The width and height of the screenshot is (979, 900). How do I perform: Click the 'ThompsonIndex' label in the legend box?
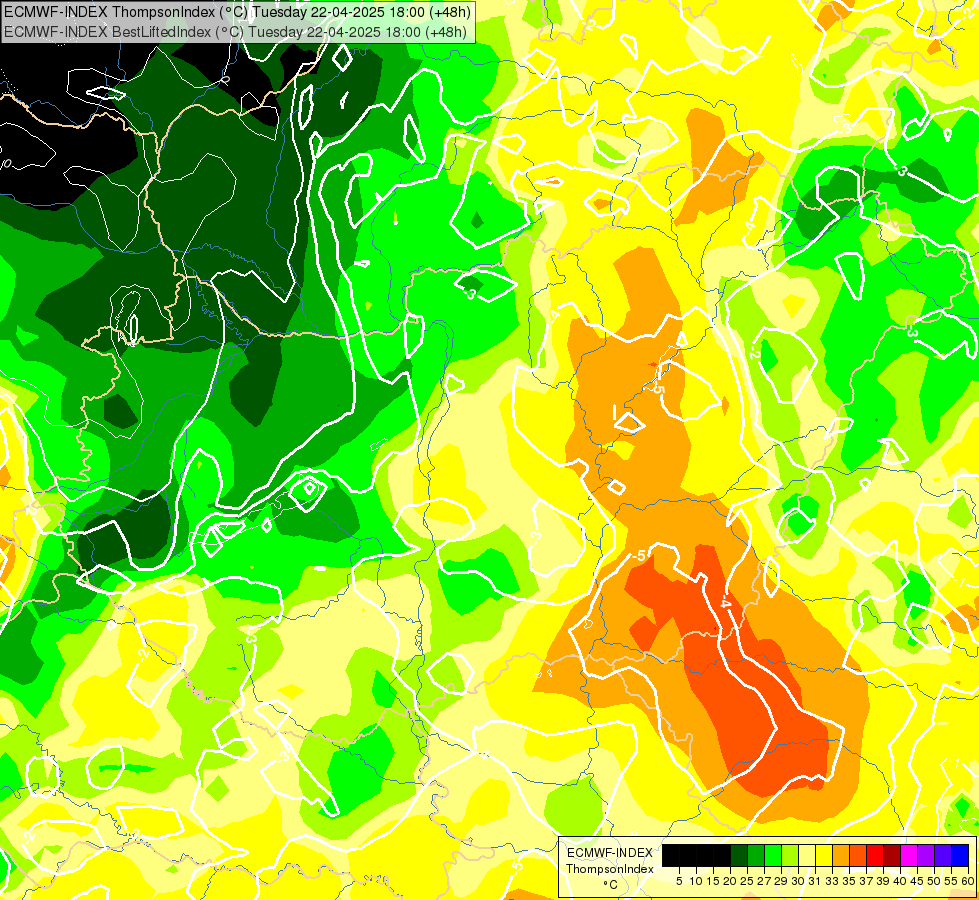610,869
